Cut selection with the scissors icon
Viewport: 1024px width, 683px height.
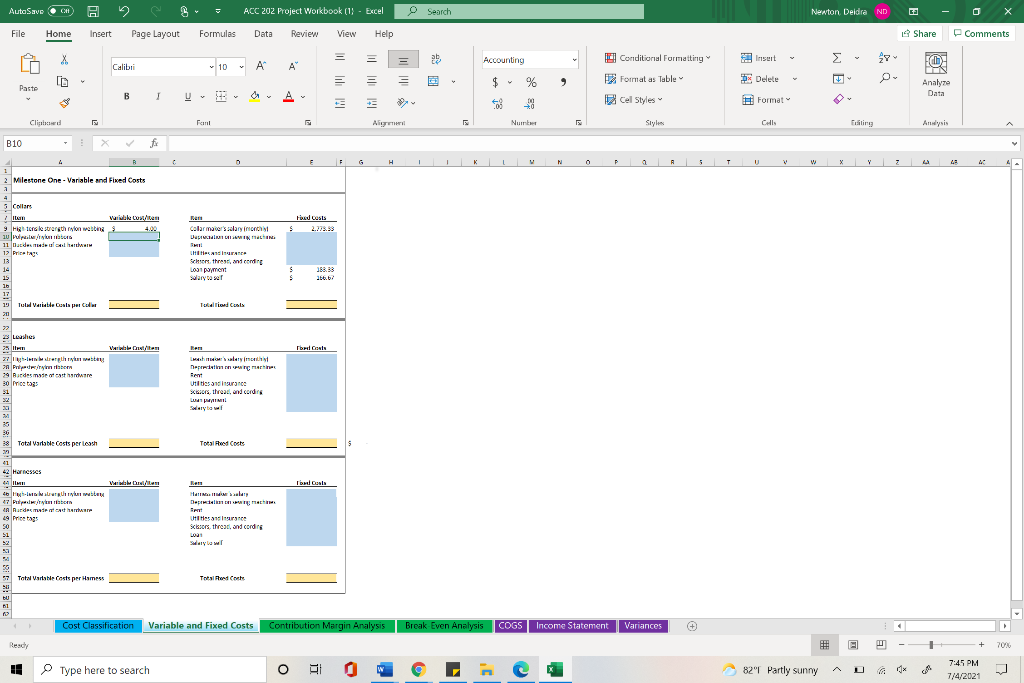click(64, 59)
